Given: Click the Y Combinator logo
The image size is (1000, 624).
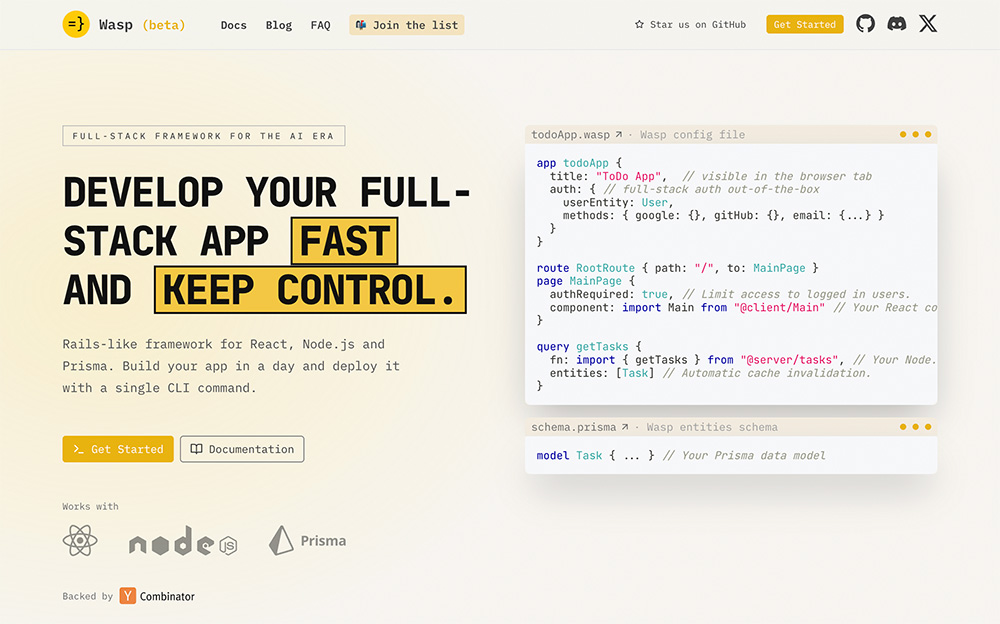Looking at the screenshot, I should (x=157, y=596).
